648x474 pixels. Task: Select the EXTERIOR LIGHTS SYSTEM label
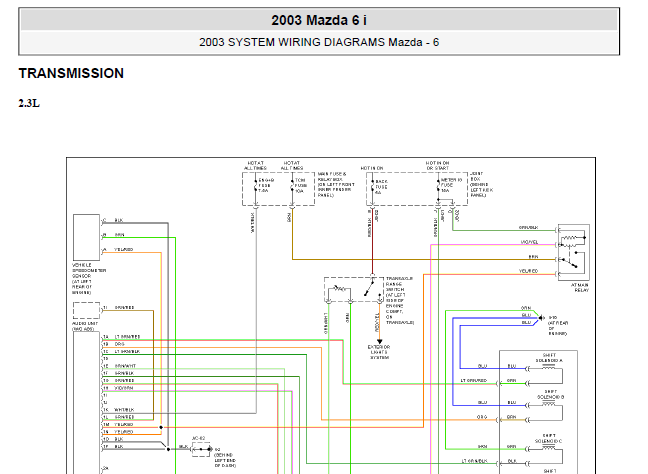(379, 352)
